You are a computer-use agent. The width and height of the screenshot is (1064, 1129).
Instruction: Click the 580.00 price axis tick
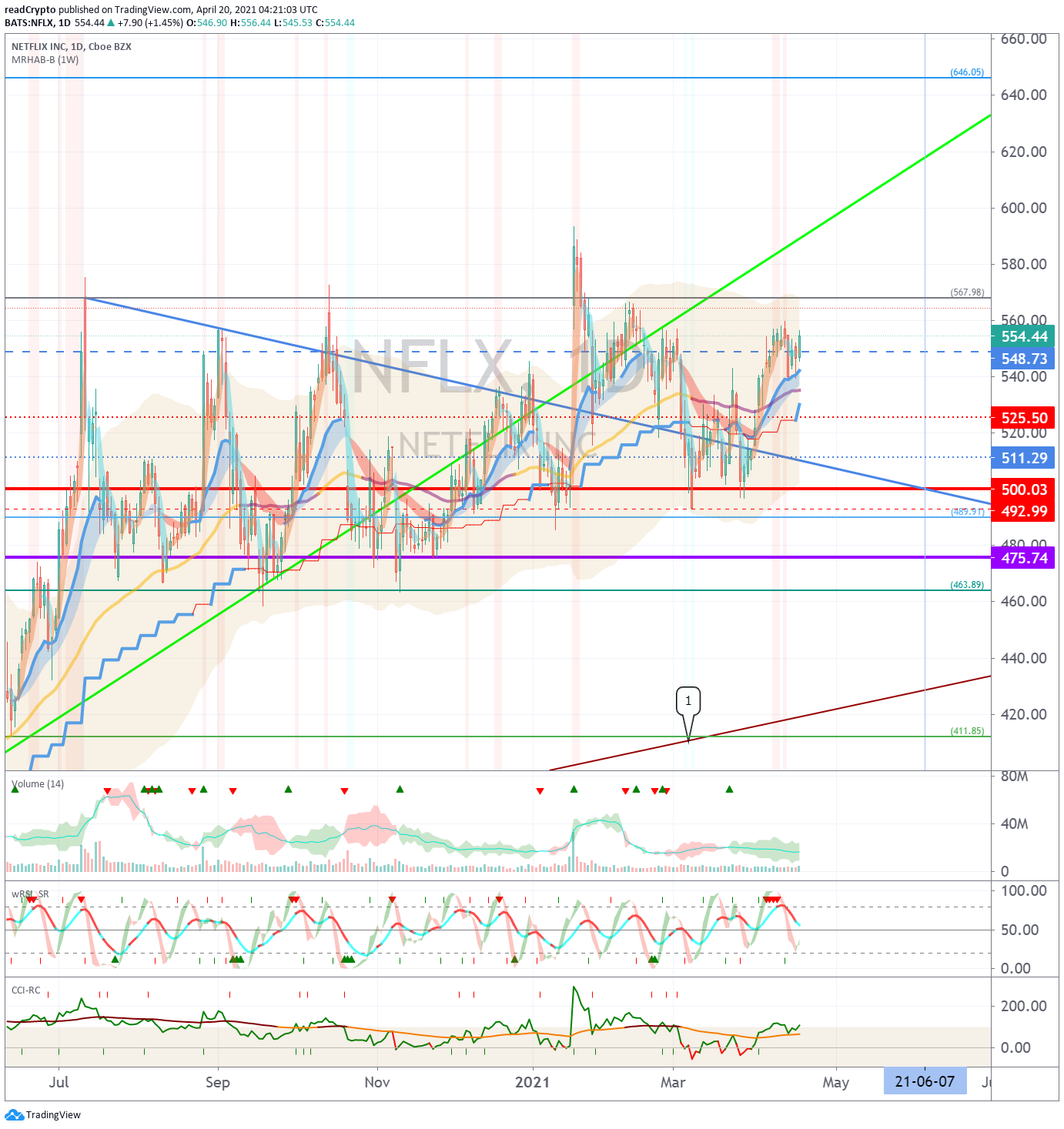pos(1024,265)
